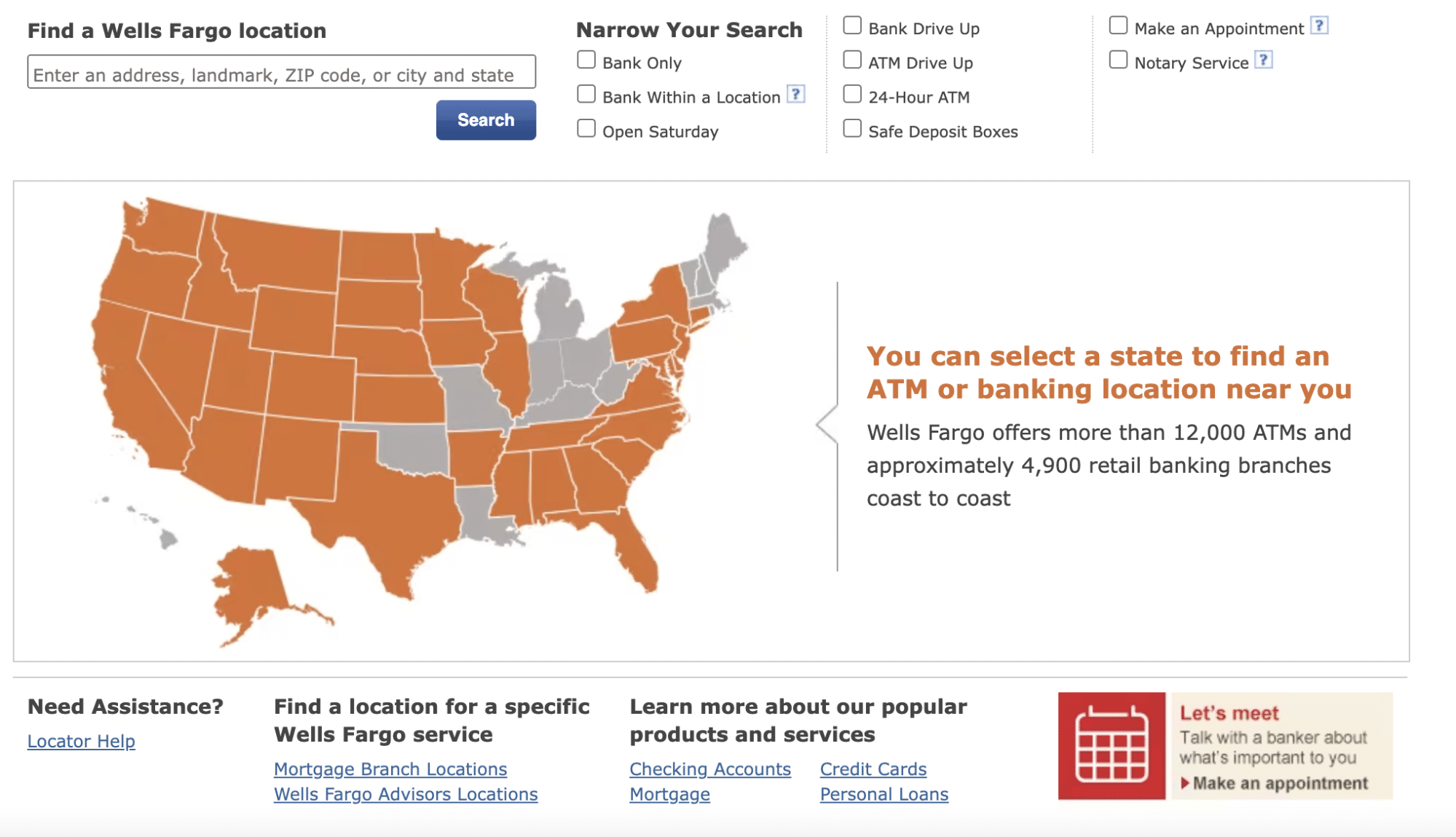1456x837 pixels.
Task: Learn about Checking Accounts
Action: 709,769
